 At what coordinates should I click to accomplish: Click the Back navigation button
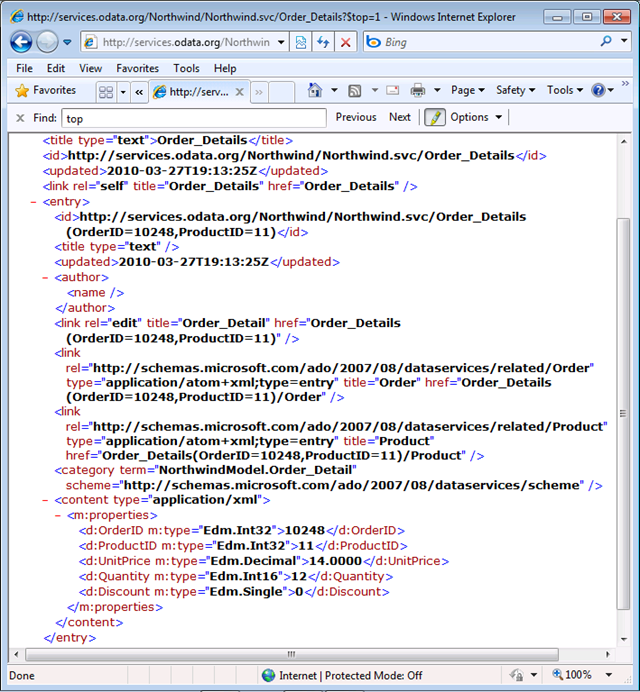(x=21, y=42)
